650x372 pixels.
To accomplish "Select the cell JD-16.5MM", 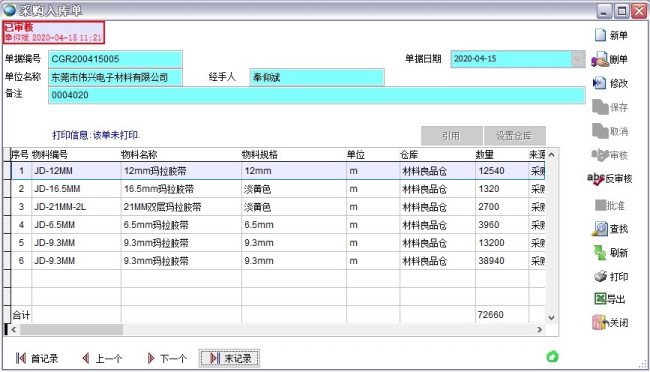I will click(x=76, y=189).
